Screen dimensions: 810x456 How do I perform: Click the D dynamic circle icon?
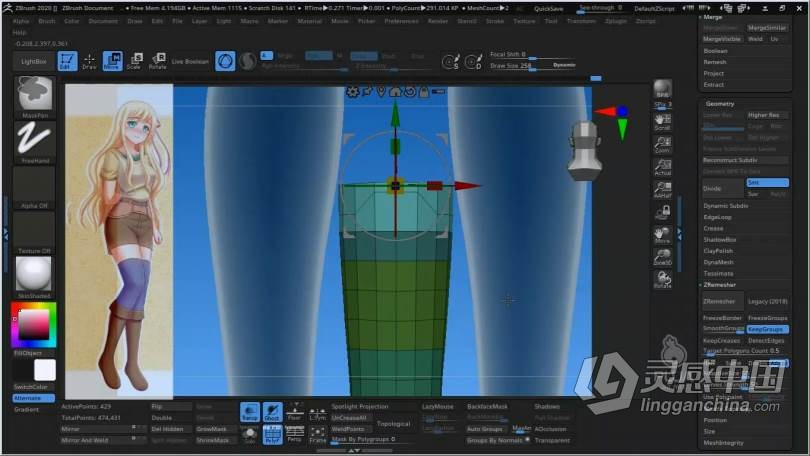point(472,62)
